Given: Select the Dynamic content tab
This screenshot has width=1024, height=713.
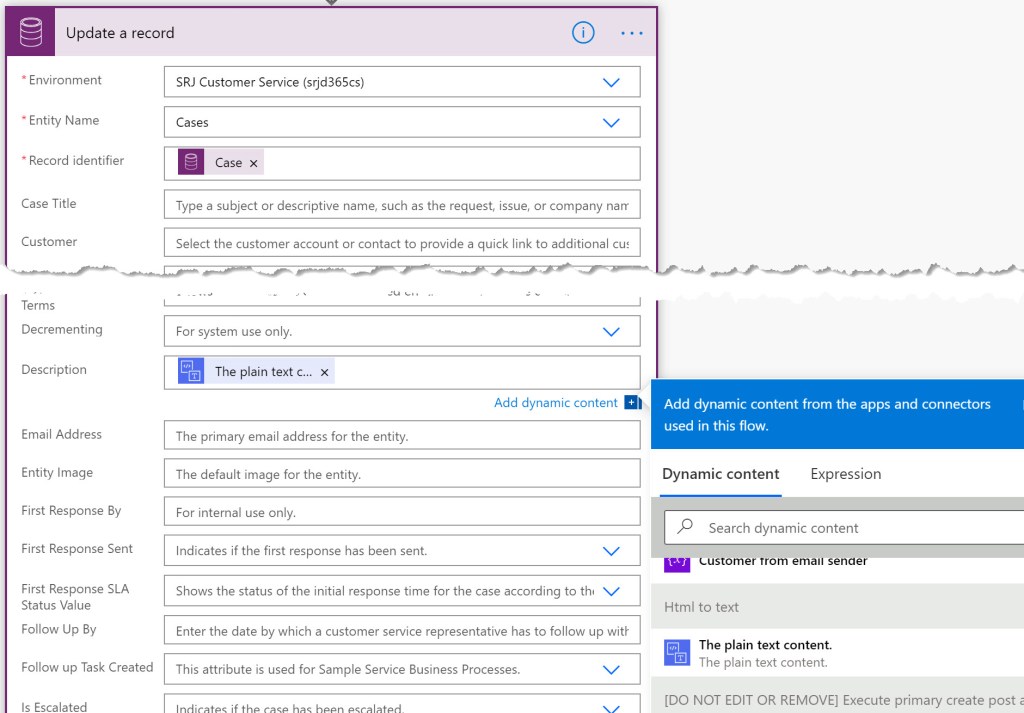Looking at the screenshot, I should (x=720, y=474).
